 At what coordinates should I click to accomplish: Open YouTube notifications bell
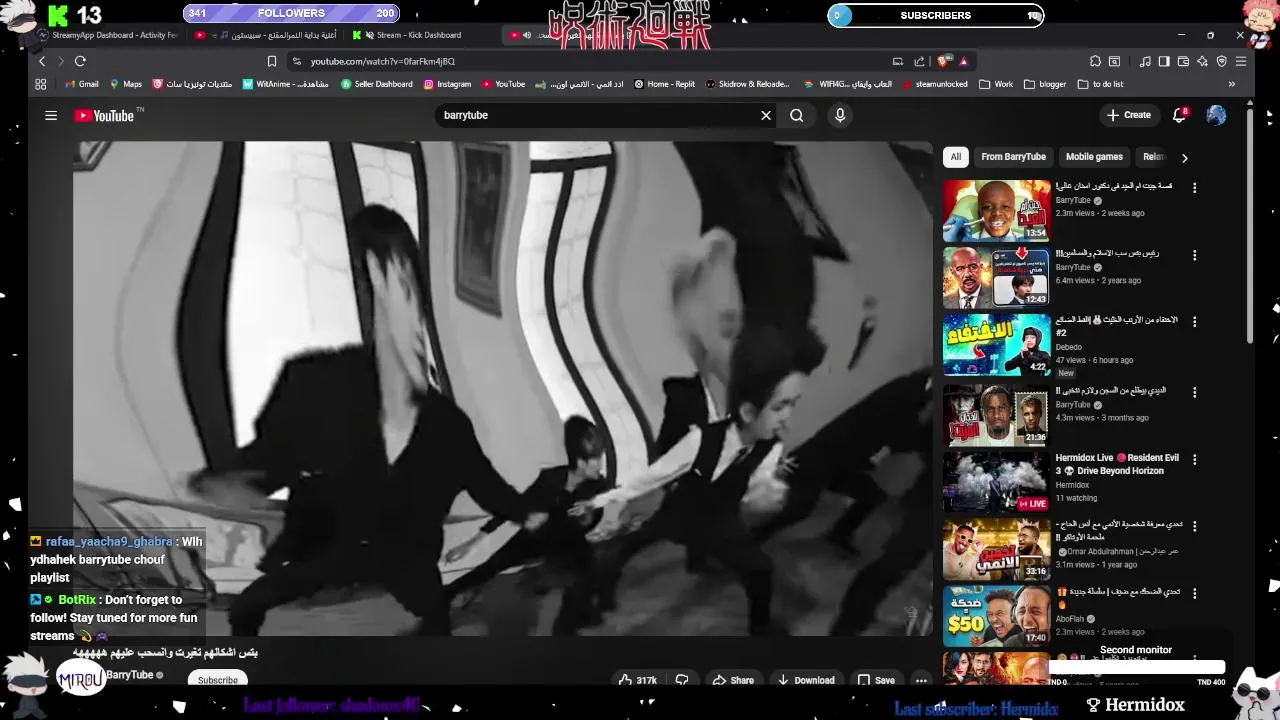pos(1180,115)
